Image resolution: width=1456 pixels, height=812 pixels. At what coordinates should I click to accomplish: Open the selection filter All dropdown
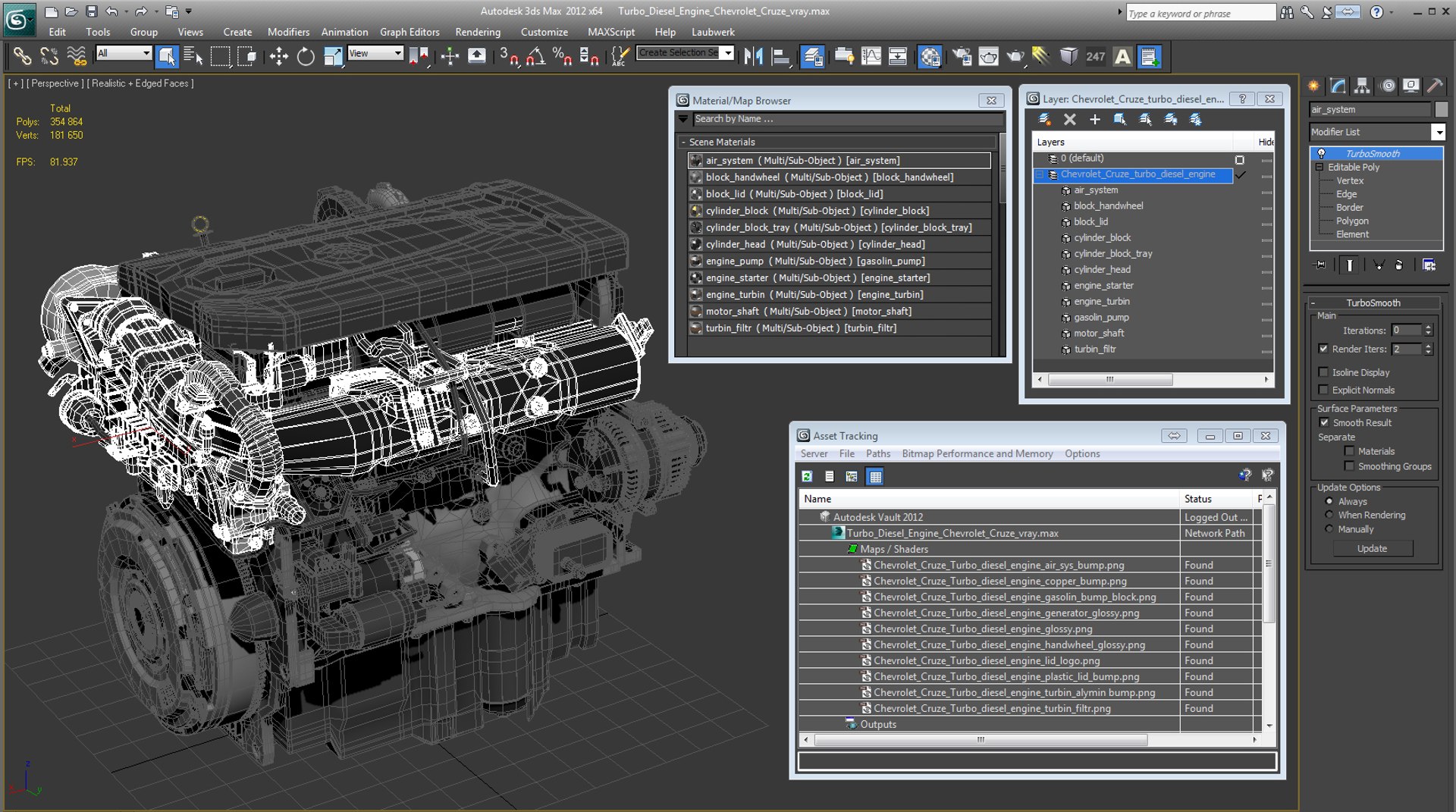(146, 53)
